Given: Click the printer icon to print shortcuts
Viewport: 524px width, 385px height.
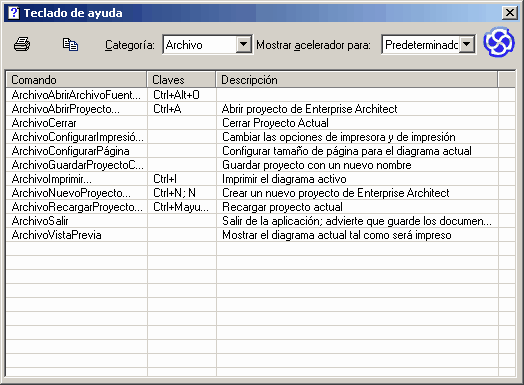Looking at the screenshot, I should click(22, 44).
